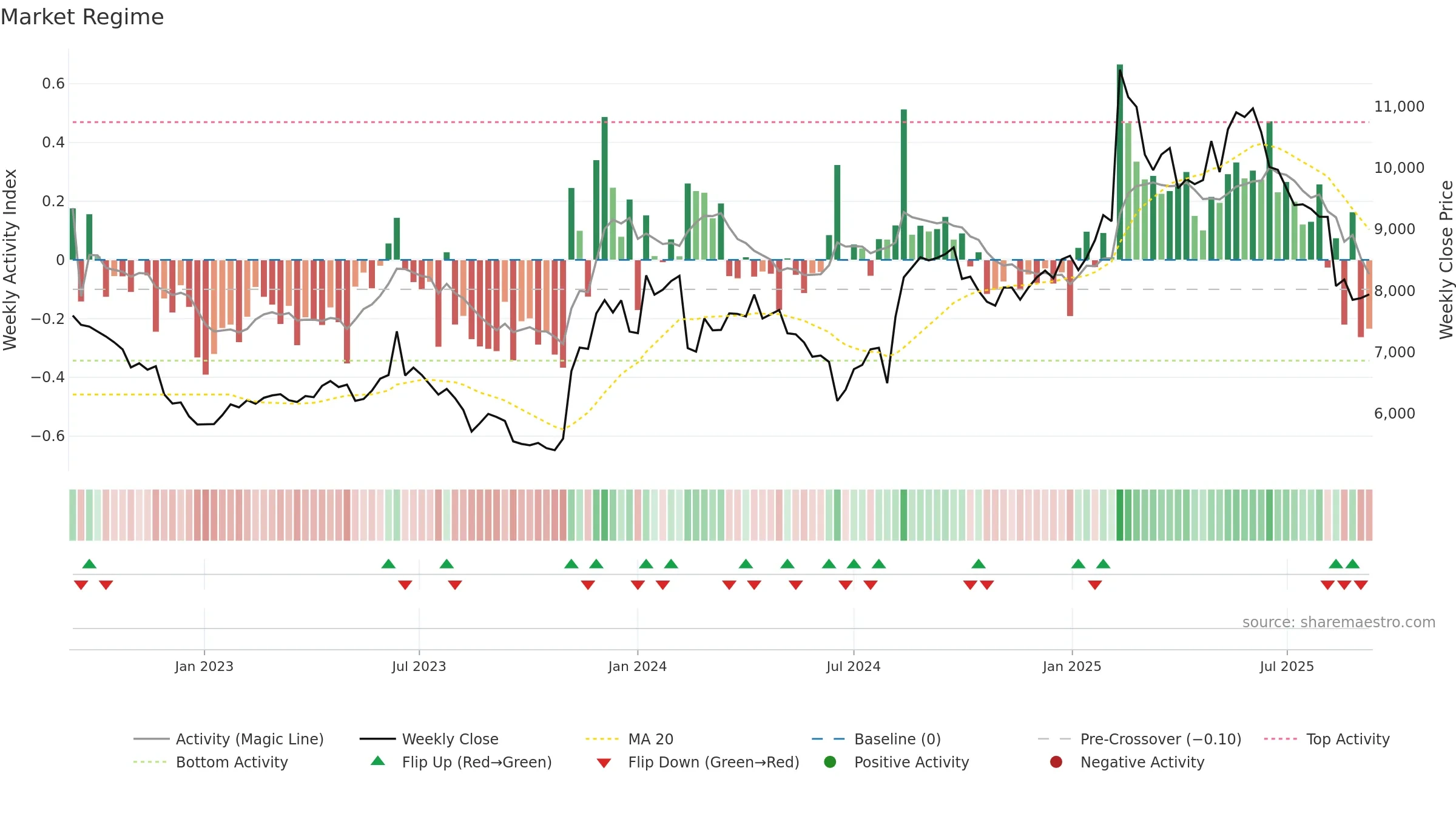The height and width of the screenshot is (819, 1456).
Task: Click the tallest green activity bar in early 2025
Action: click(x=1120, y=162)
